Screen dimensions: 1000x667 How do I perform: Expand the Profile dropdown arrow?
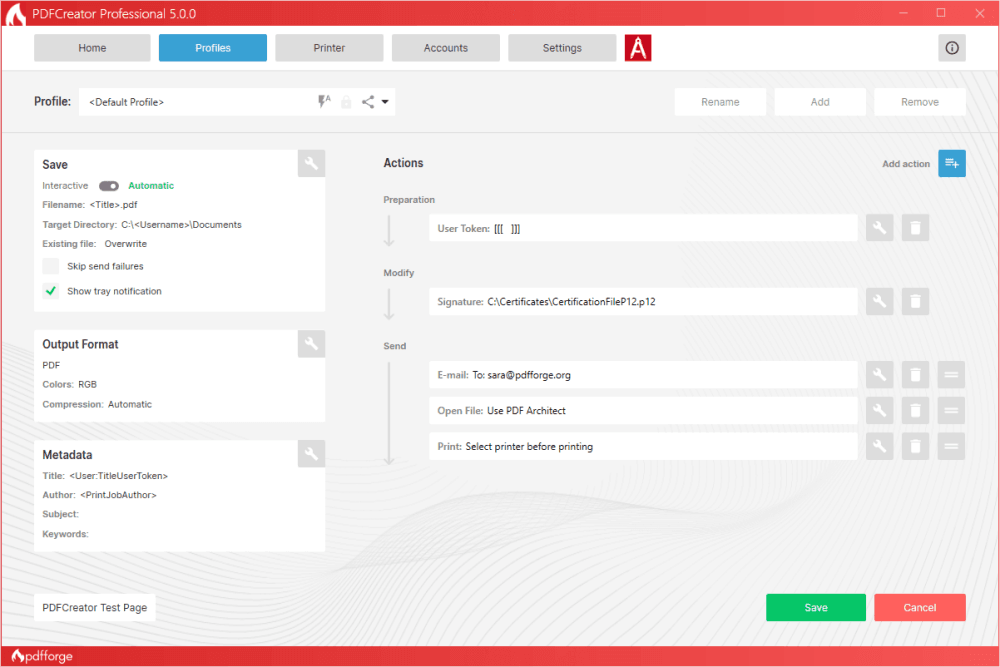(385, 102)
